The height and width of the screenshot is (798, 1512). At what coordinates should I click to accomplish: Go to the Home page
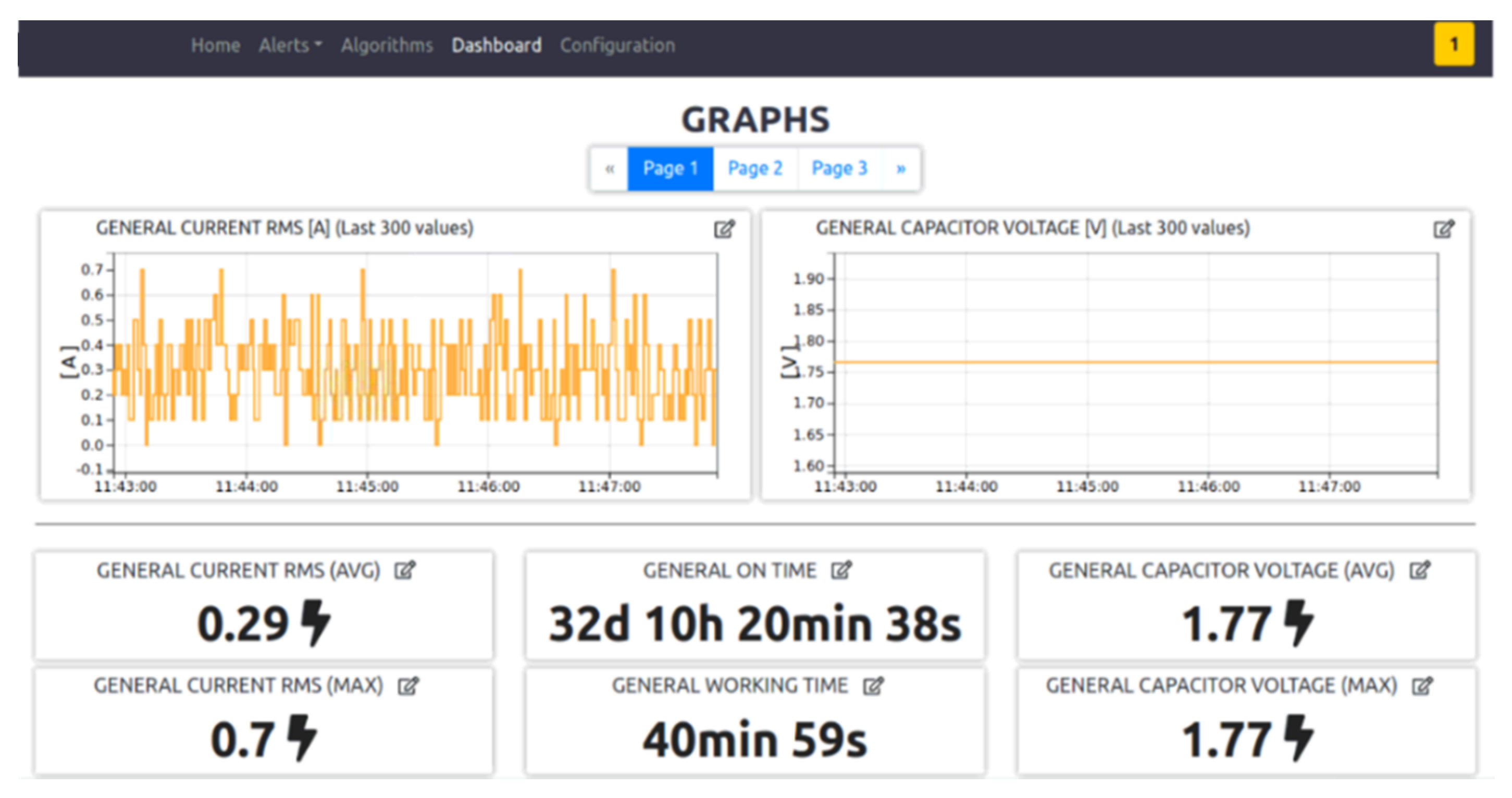tap(215, 45)
